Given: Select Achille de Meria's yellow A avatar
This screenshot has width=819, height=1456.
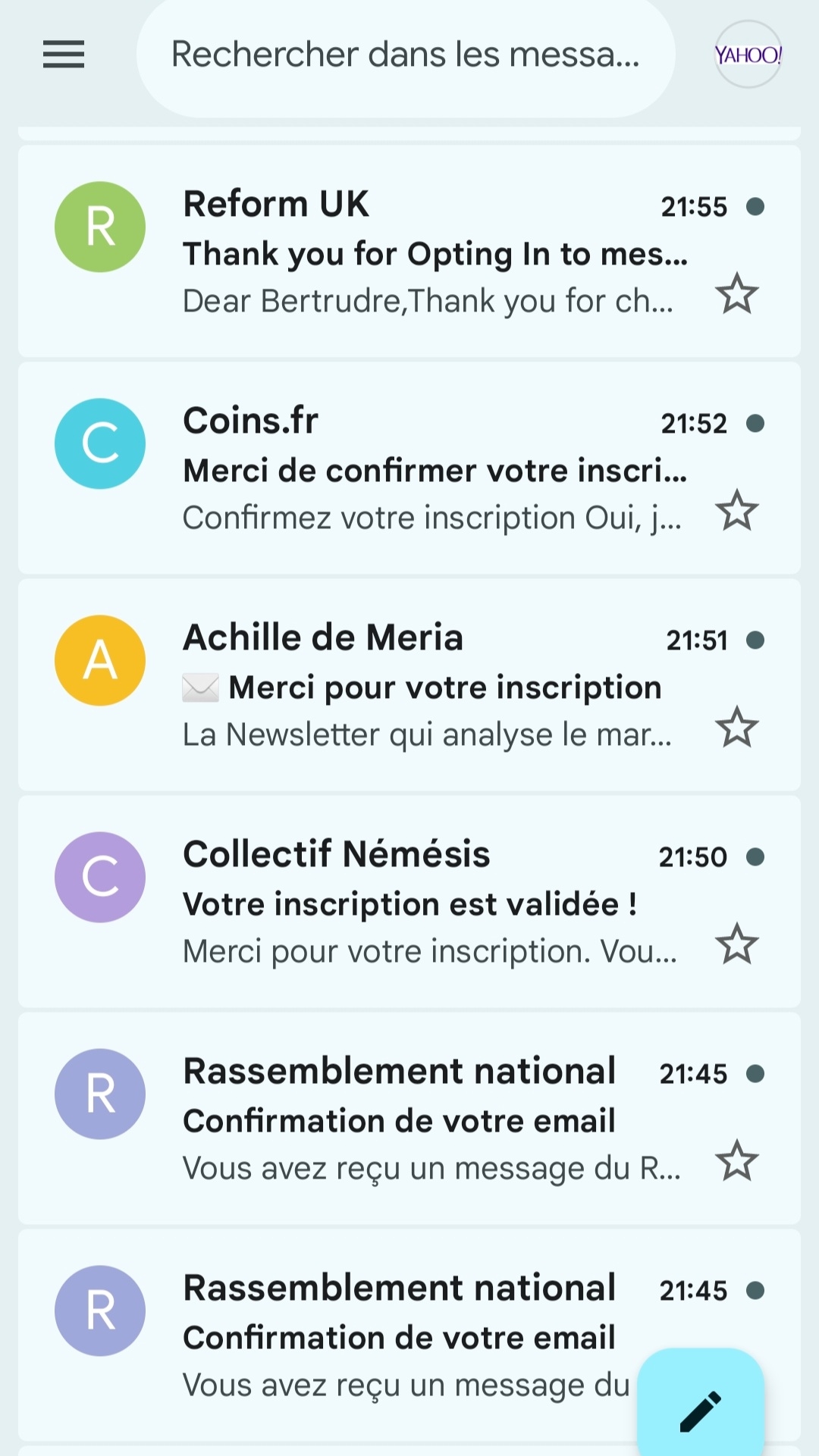Looking at the screenshot, I should click(100, 660).
